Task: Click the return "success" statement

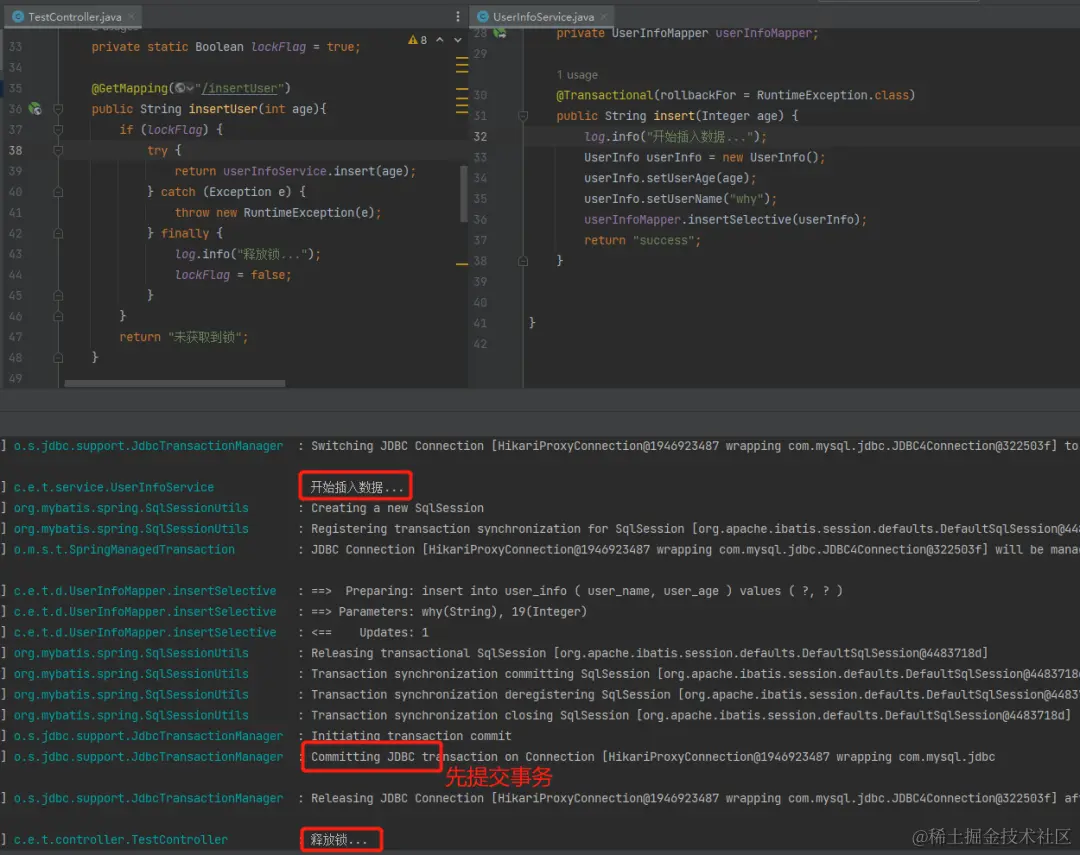Action: tap(642, 240)
